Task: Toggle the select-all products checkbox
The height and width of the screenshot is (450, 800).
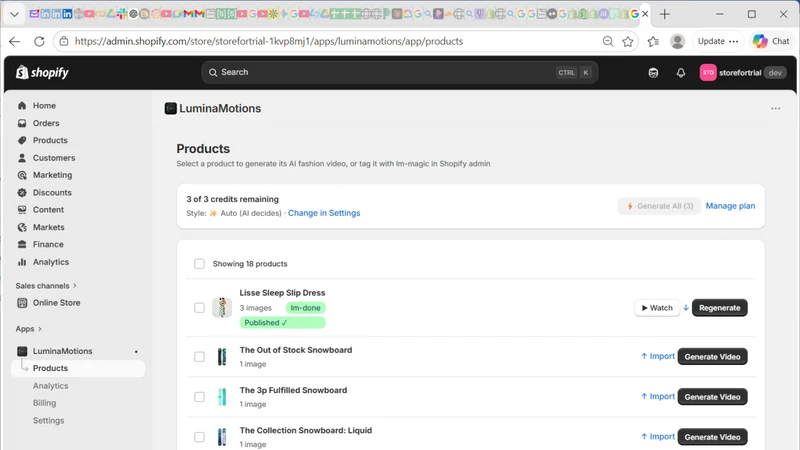Action: pos(199,264)
